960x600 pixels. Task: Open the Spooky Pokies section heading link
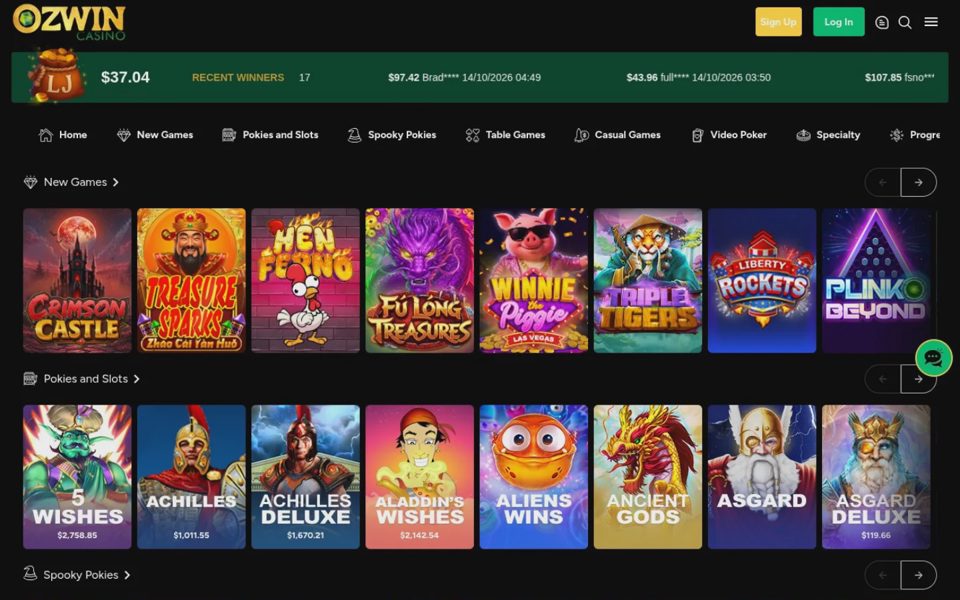pos(81,575)
